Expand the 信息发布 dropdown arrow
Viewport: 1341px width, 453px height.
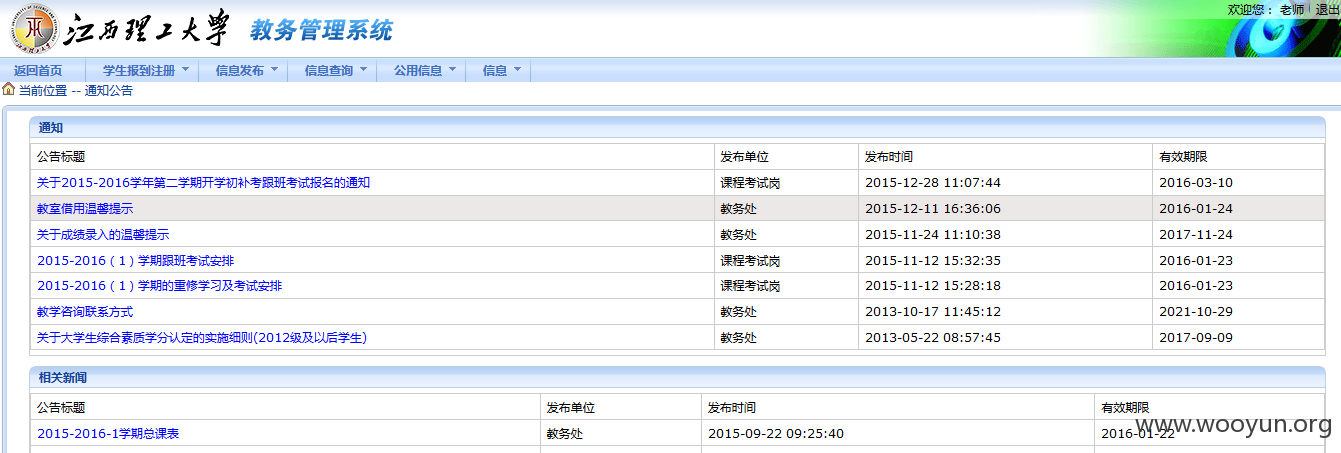[274, 70]
